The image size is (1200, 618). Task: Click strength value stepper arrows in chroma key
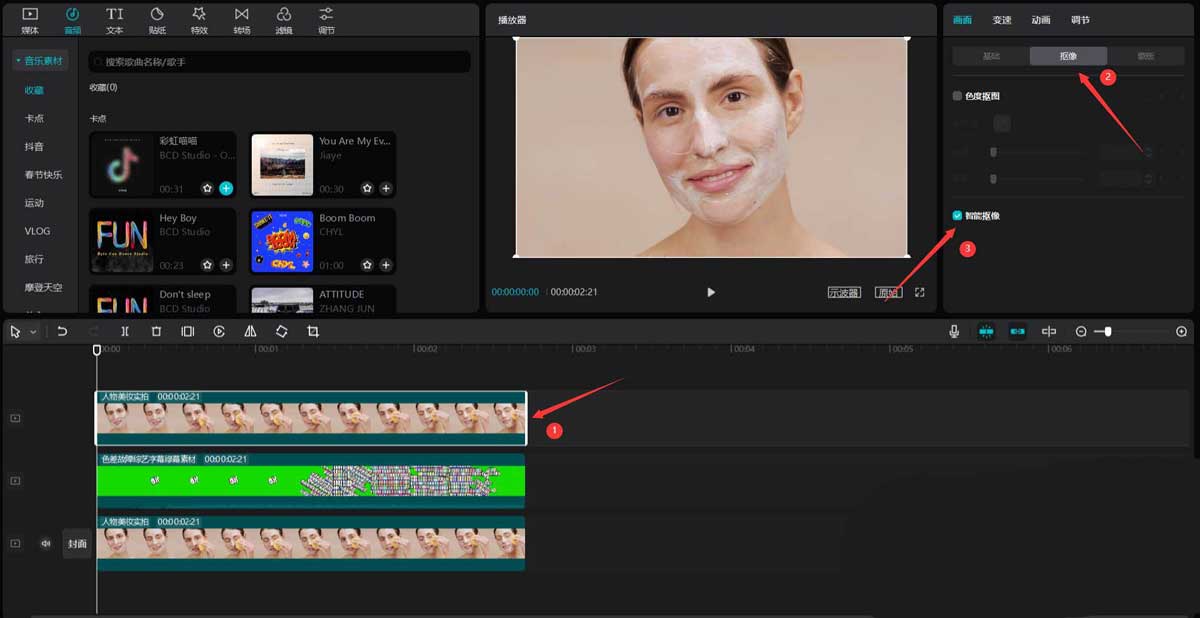[x=1148, y=152]
